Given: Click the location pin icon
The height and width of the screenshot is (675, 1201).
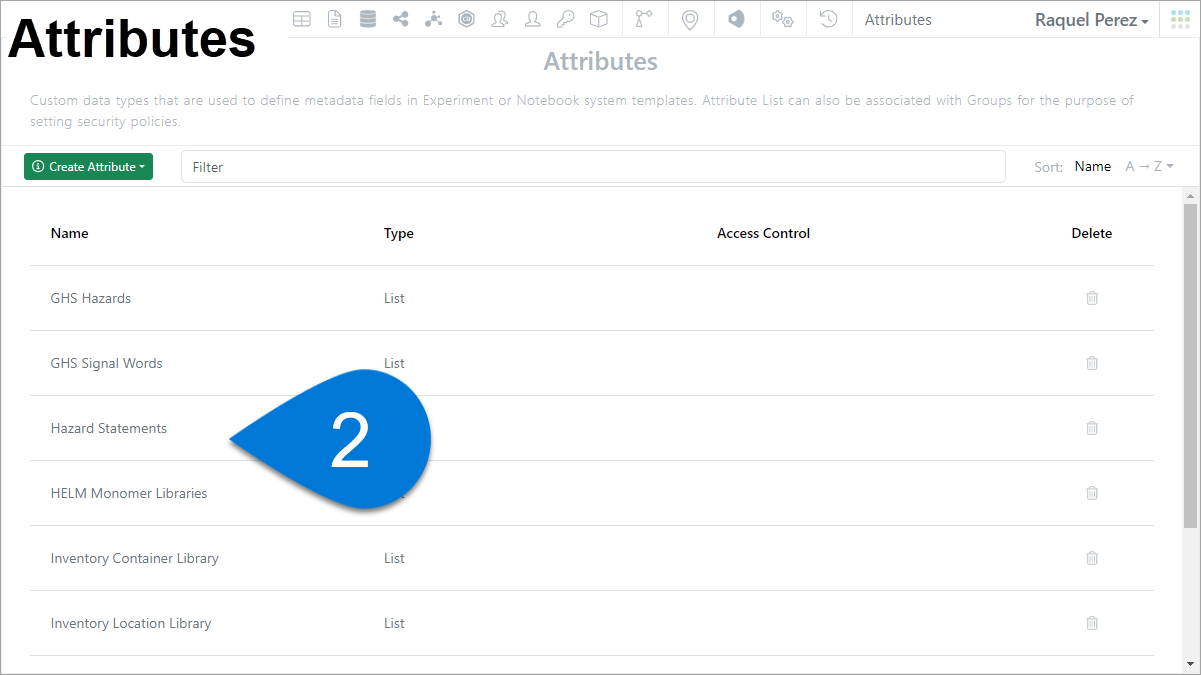Looking at the screenshot, I should (690, 20).
